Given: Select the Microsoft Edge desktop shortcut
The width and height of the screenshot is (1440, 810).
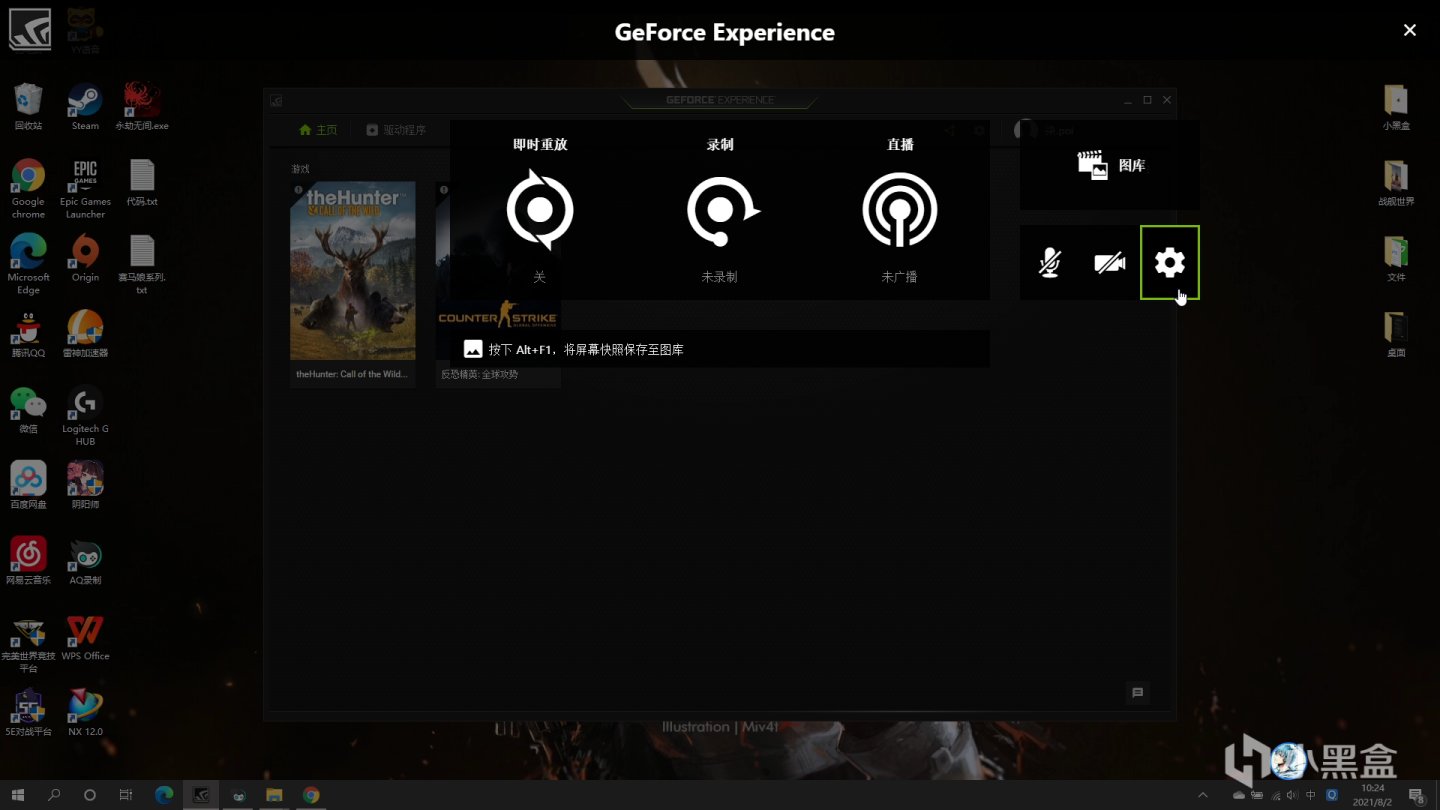Looking at the screenshot, I should (x=28, y=264).
